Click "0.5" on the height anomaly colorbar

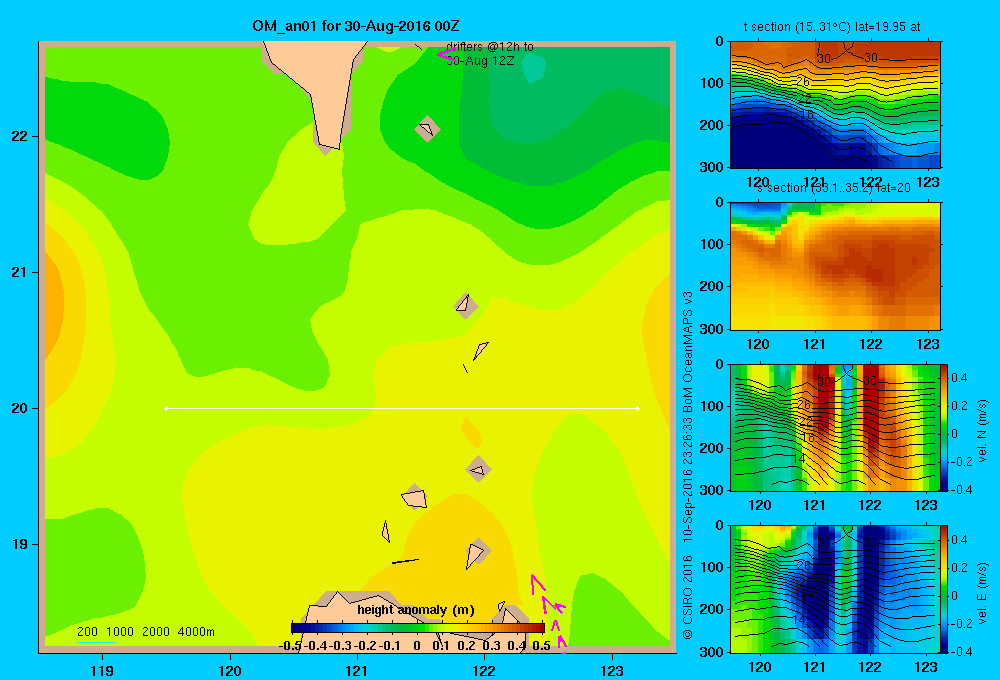(x=541, y=646)
